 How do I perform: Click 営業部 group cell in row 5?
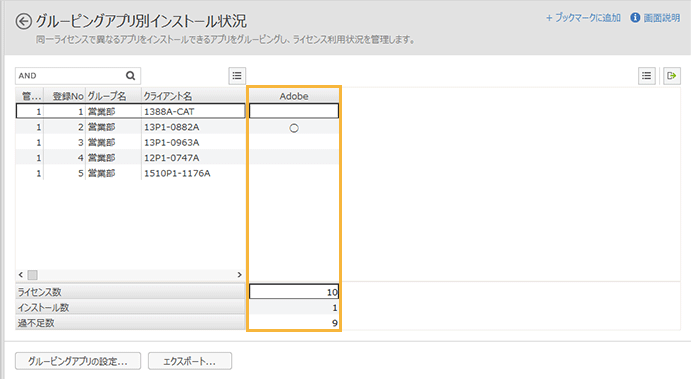point(113,173)
